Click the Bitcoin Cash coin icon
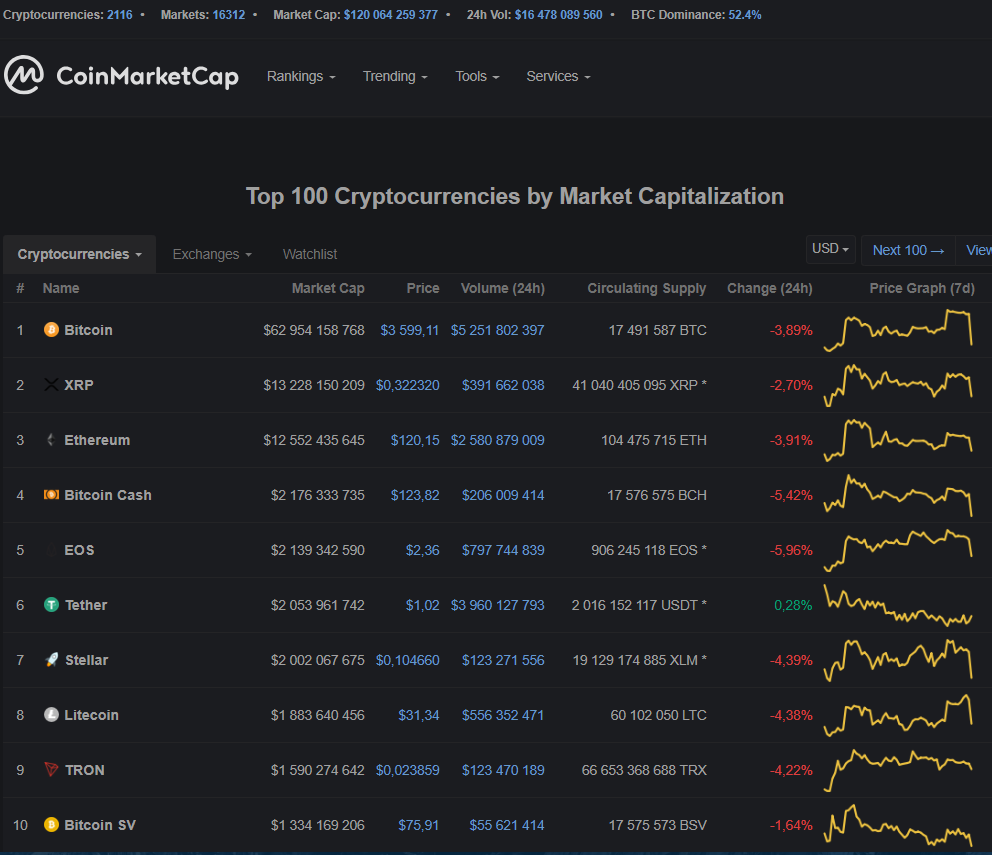Screen dimensions: 992x855 click(51, 495)
